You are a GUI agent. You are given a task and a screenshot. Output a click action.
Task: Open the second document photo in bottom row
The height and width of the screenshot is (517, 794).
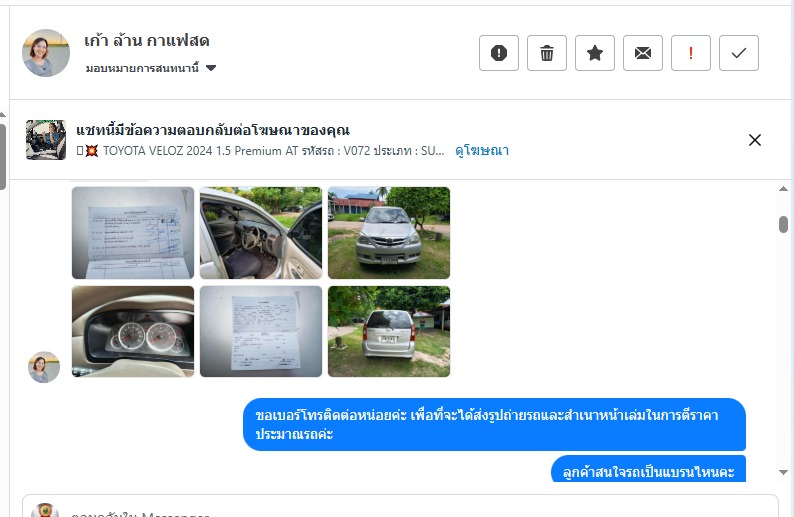(x=261, y=331)
